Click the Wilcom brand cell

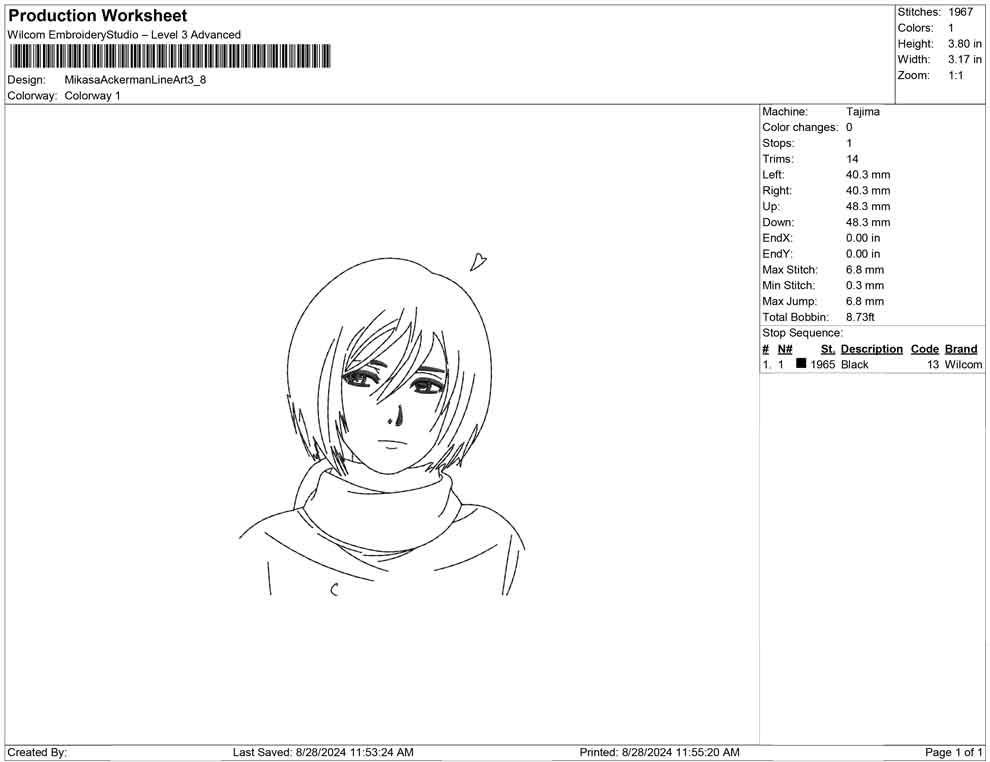coord(963,365)
